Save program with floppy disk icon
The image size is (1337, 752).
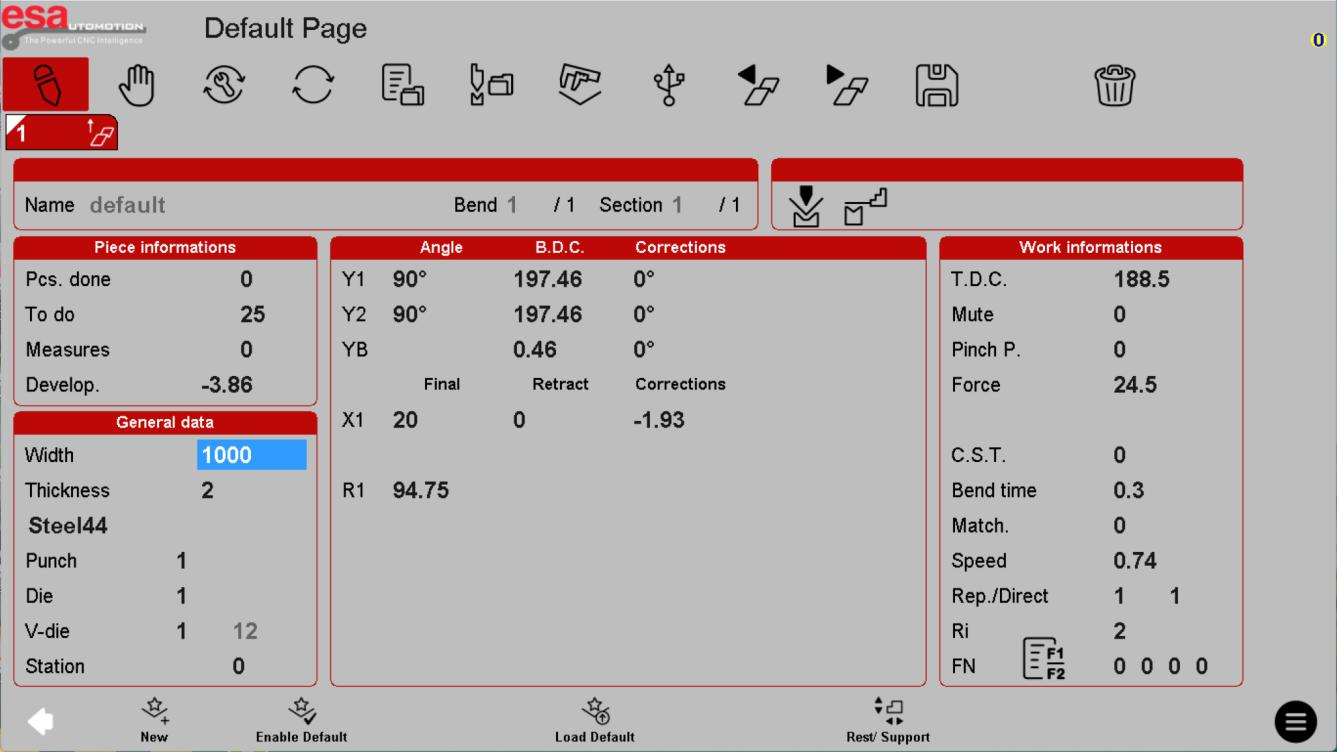coord(937,85)
